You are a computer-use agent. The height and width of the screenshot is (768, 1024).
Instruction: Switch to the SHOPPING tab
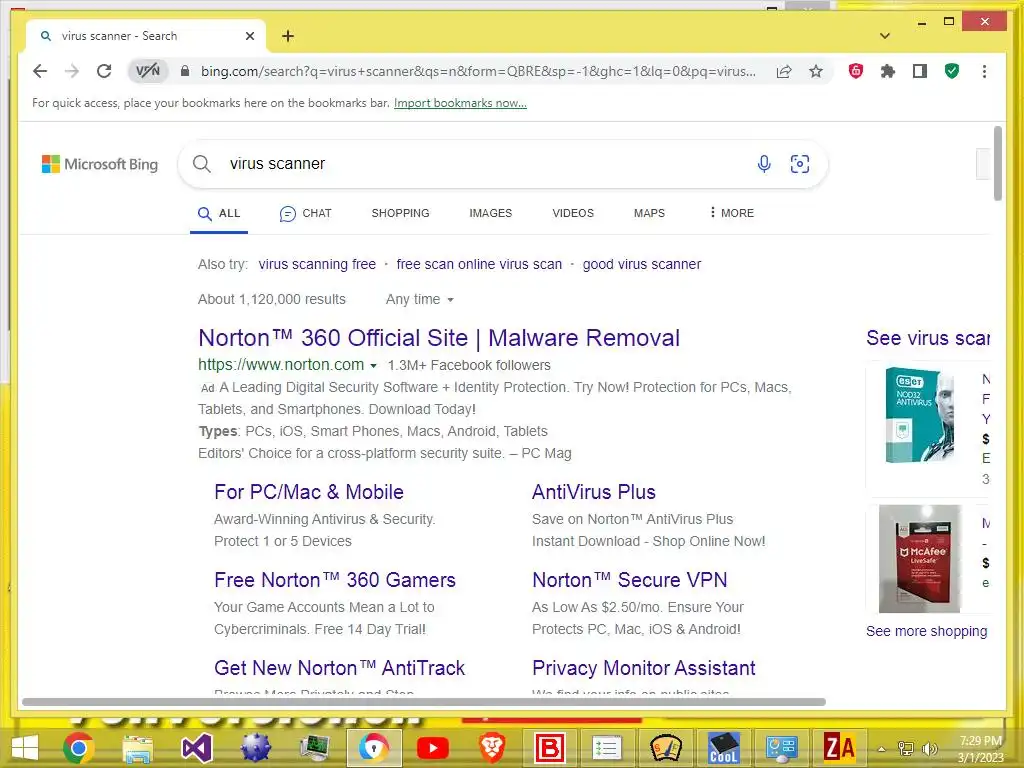400,214
